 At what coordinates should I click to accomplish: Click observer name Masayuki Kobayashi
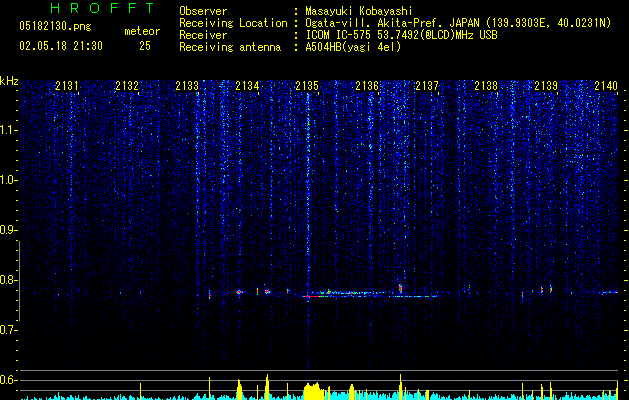pos(359,11)
